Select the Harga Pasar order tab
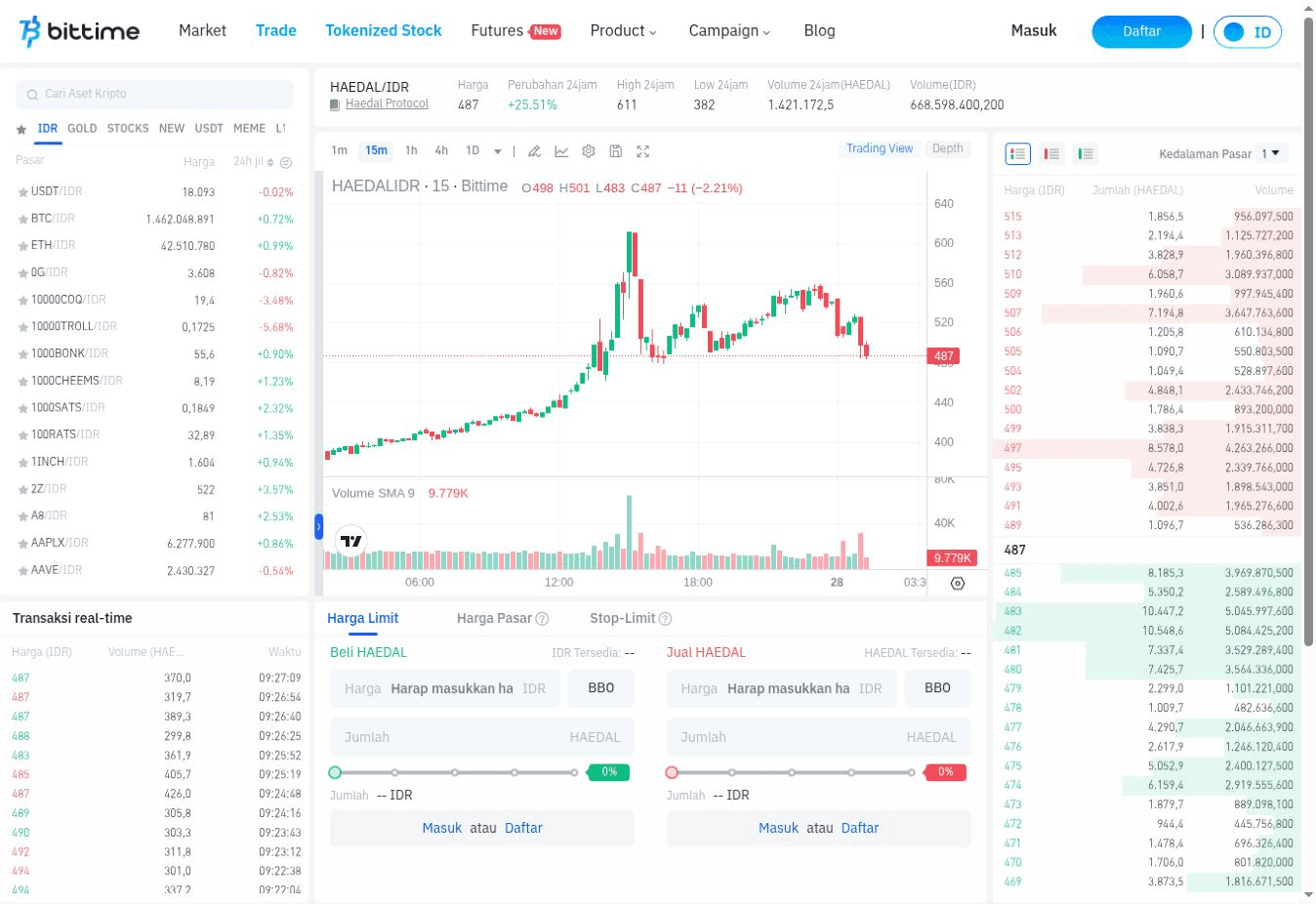This screenshot has width=1316, height=904. pos(494,619)
